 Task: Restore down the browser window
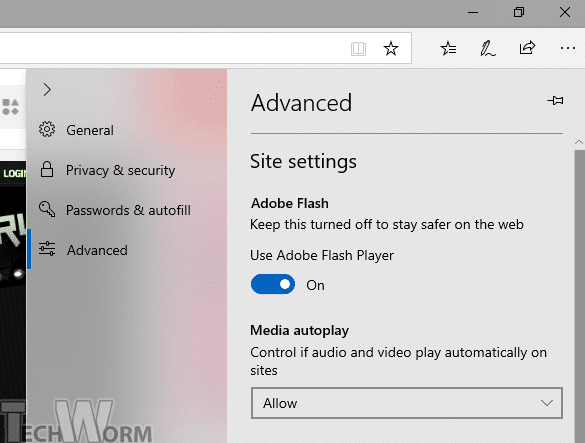pyautogui.click(x=519, y=12)
